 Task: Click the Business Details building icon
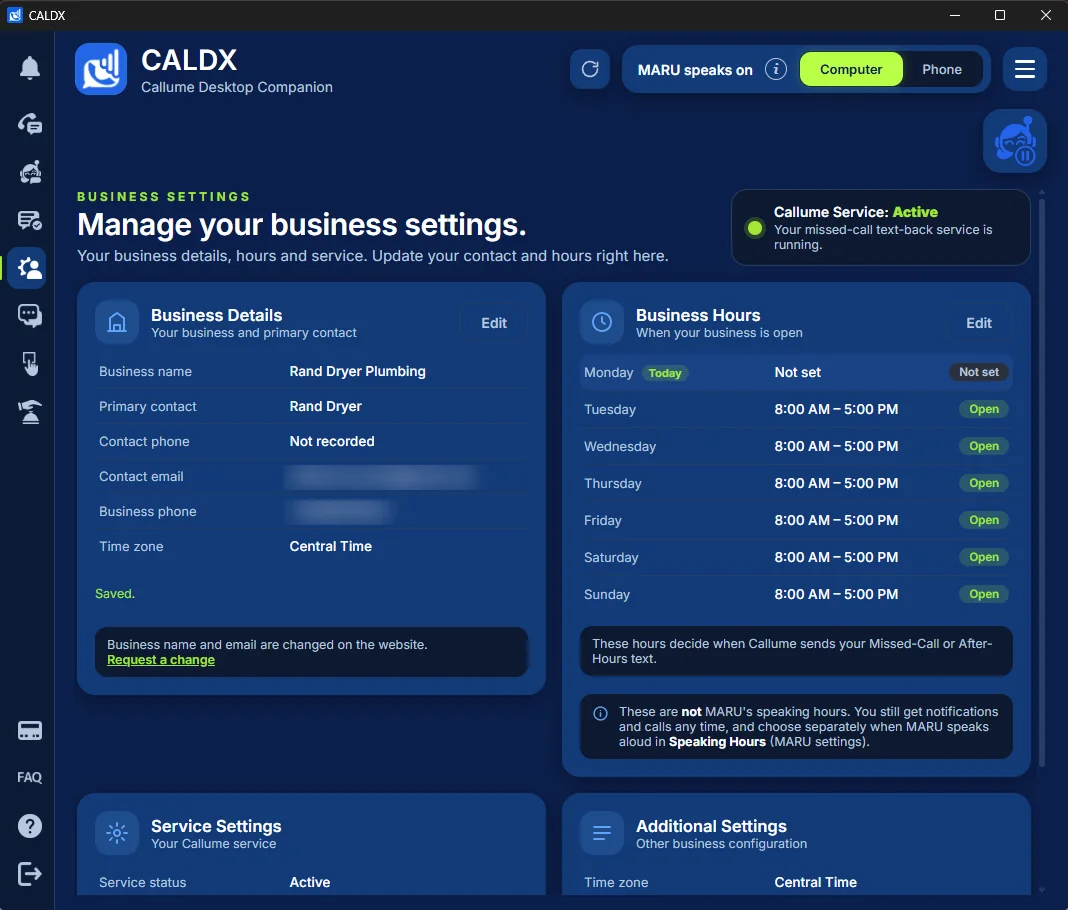[x=117, y=322]
